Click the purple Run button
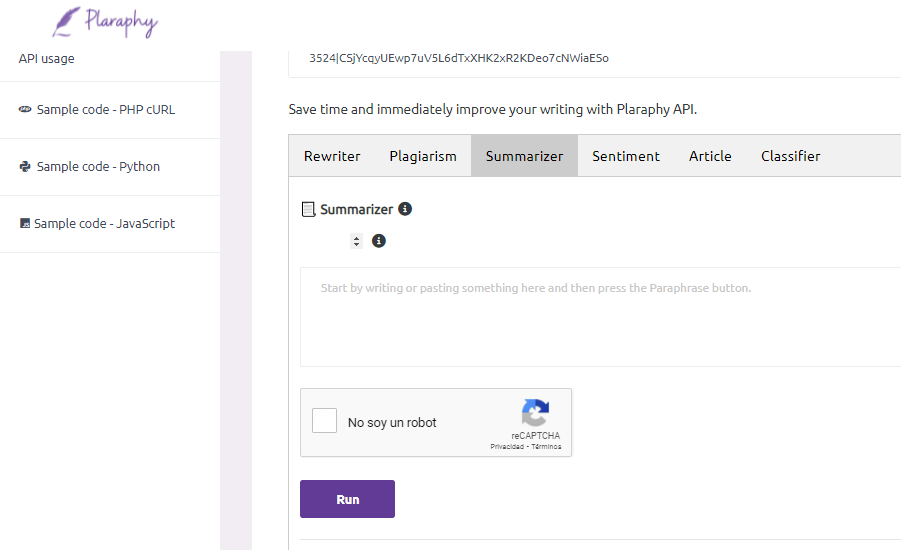 pos(348,499)
